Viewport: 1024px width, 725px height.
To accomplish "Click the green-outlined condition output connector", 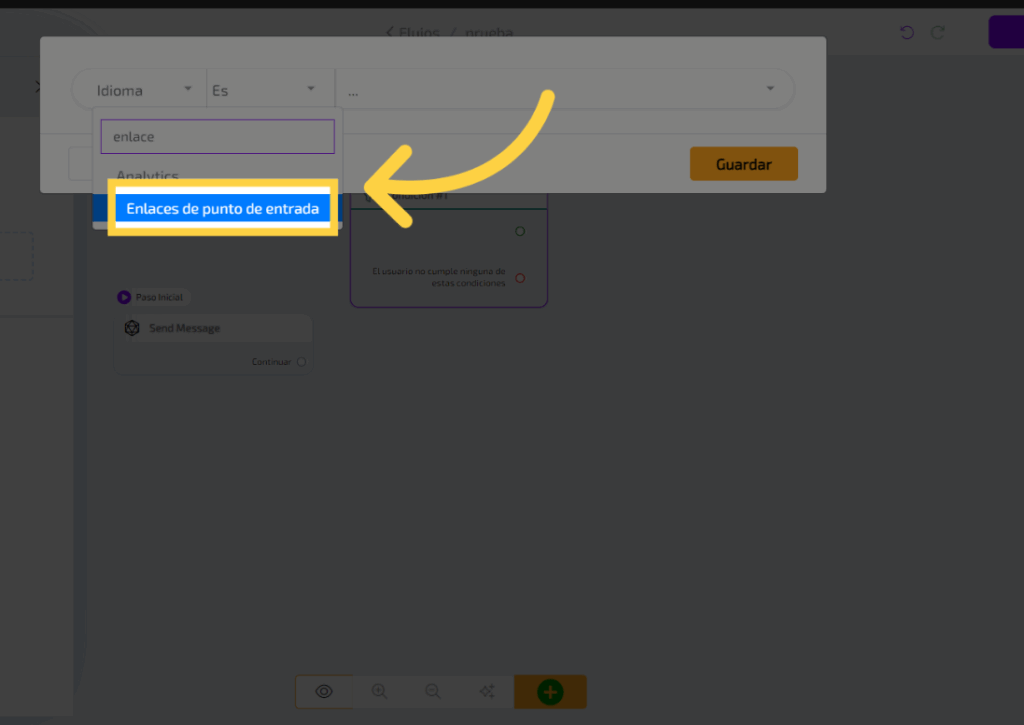I will (519, 231).
